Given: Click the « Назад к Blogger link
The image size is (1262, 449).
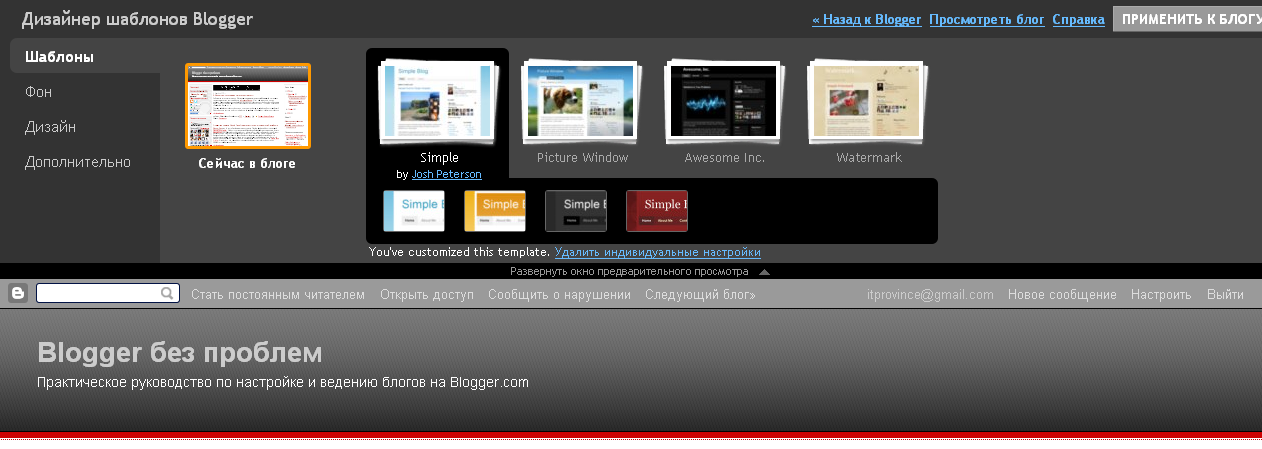Looking at the screenshot, I should click(866, 19).
